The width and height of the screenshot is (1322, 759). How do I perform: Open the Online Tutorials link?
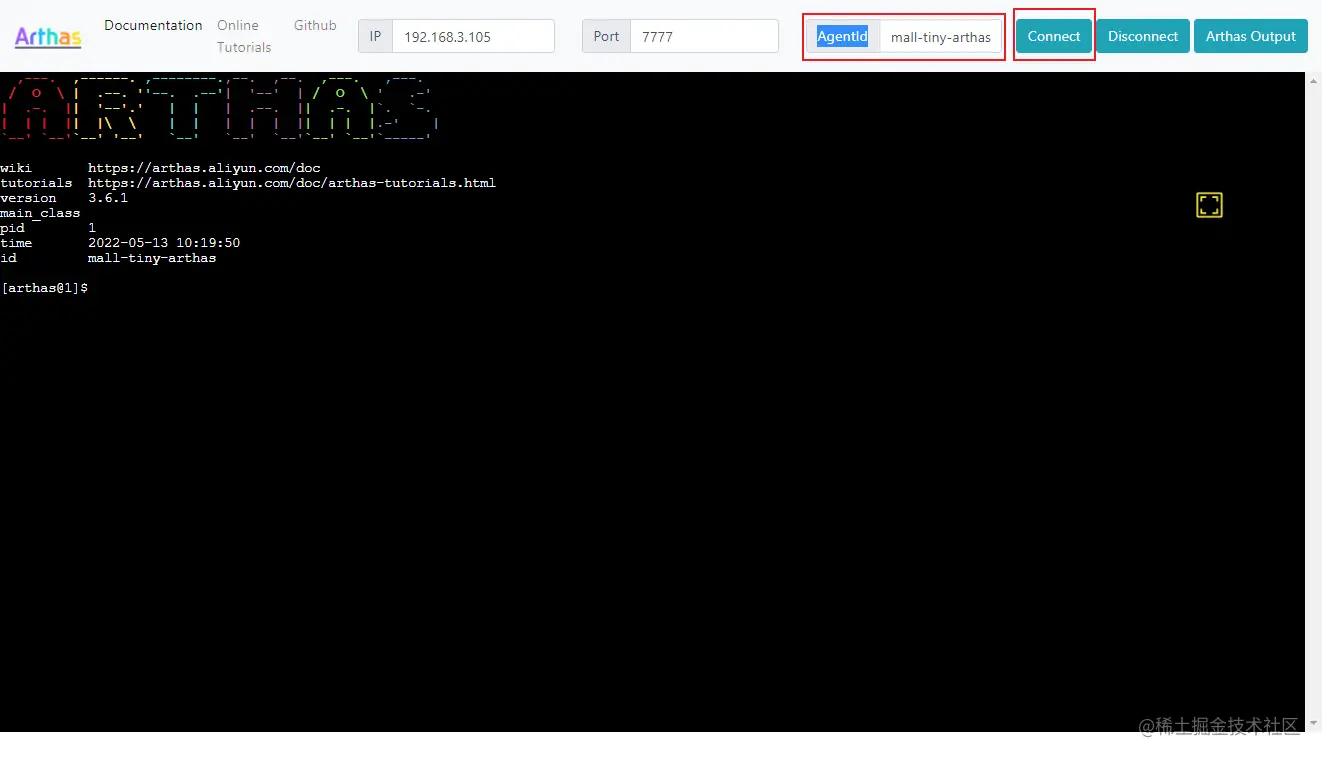[244, 36]
